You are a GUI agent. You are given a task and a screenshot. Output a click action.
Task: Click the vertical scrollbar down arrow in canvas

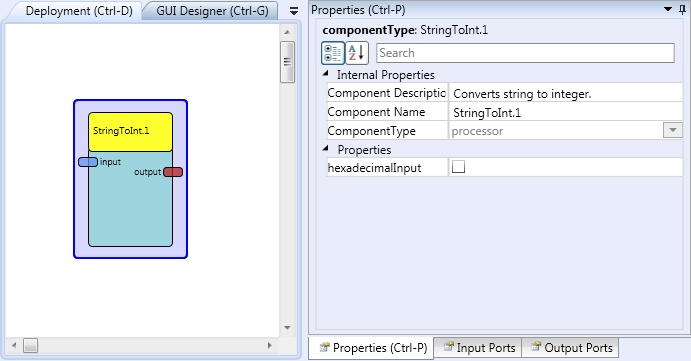pos(287,328)
